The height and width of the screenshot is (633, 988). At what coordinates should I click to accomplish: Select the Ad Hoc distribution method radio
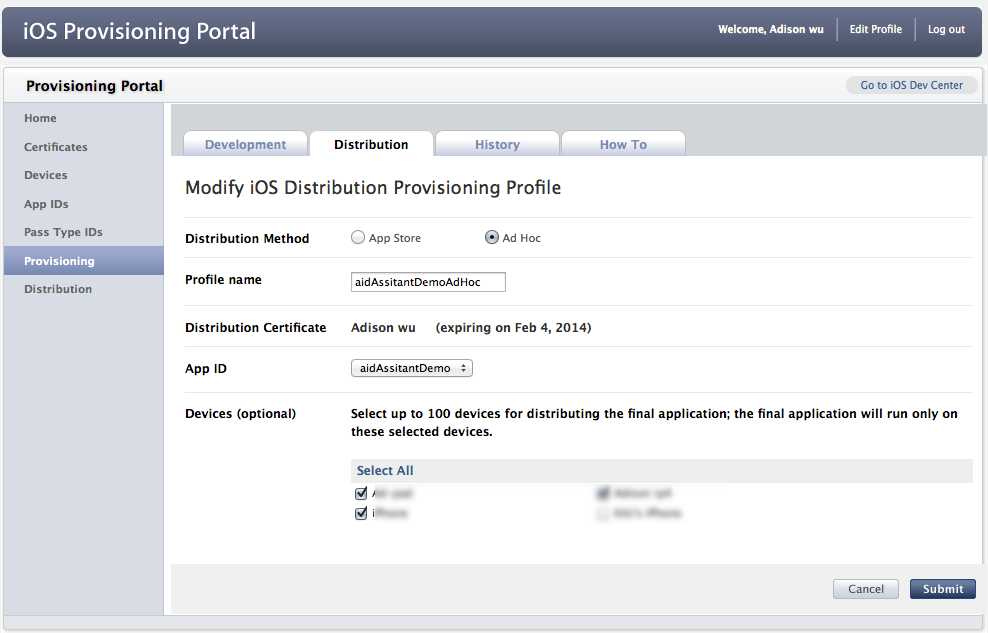(491, 237)
